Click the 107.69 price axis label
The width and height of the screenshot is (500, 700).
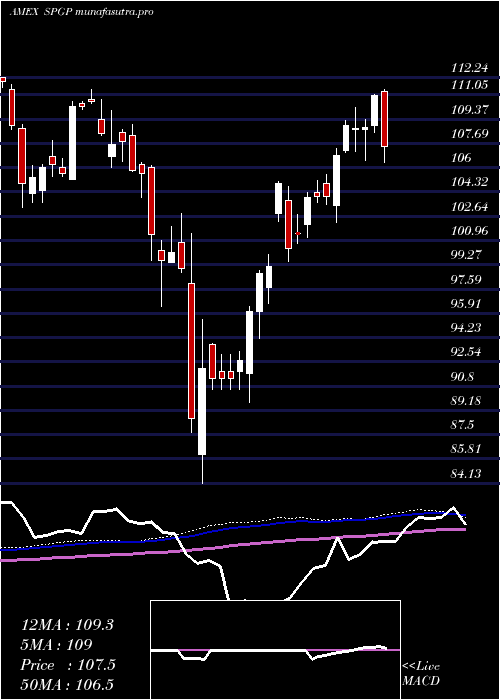(x=469, y=134)
